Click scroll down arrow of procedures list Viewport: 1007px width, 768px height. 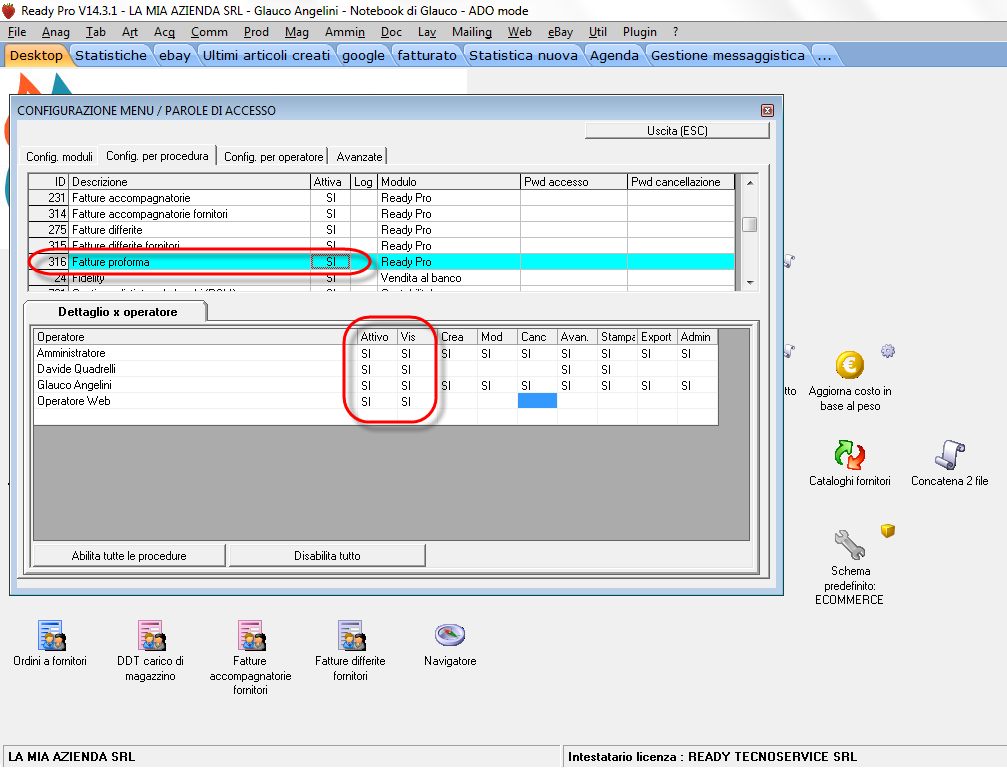click(749, 283)
